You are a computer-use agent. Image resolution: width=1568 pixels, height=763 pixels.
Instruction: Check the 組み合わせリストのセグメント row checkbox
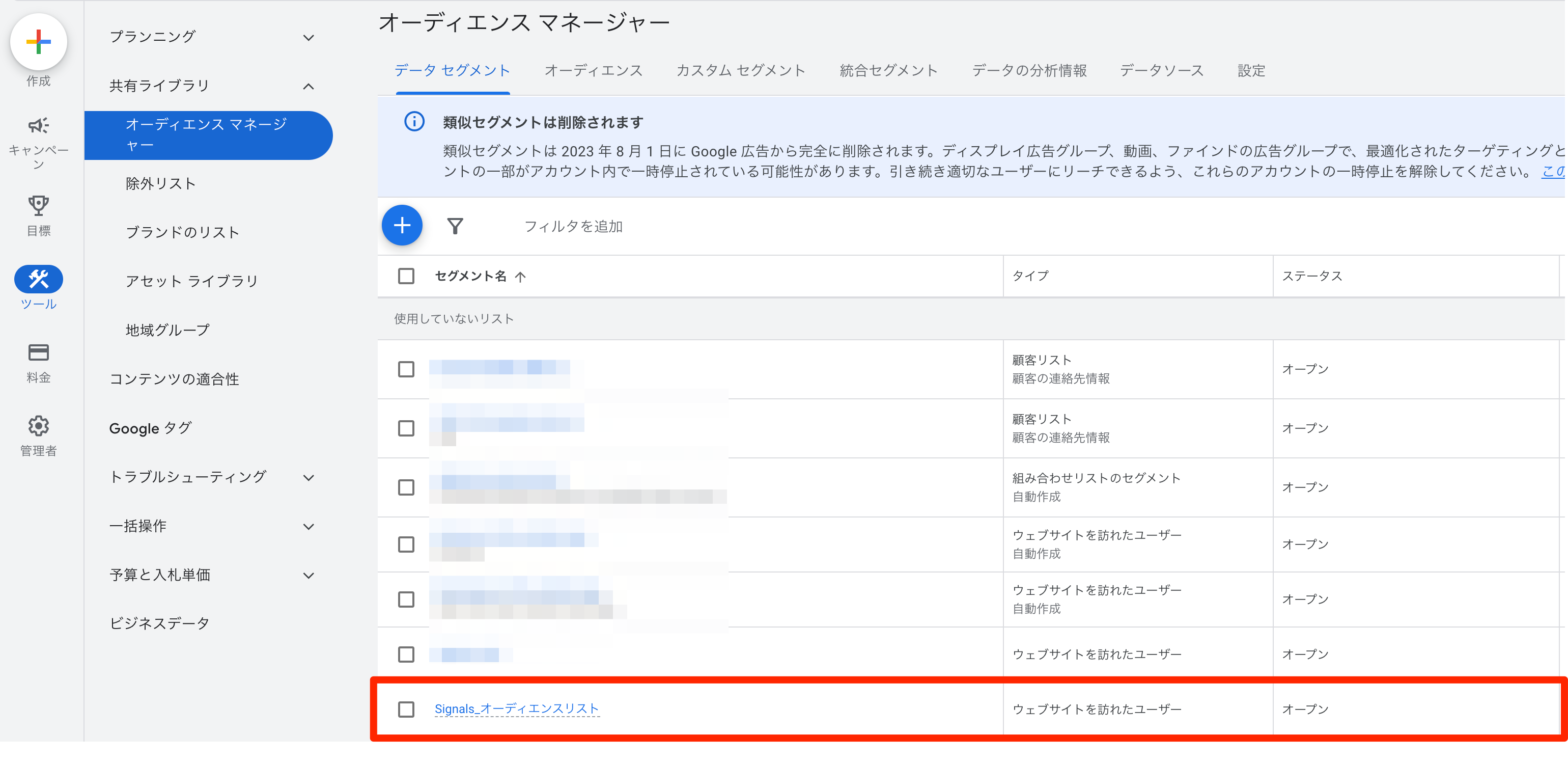coord(406,487)
